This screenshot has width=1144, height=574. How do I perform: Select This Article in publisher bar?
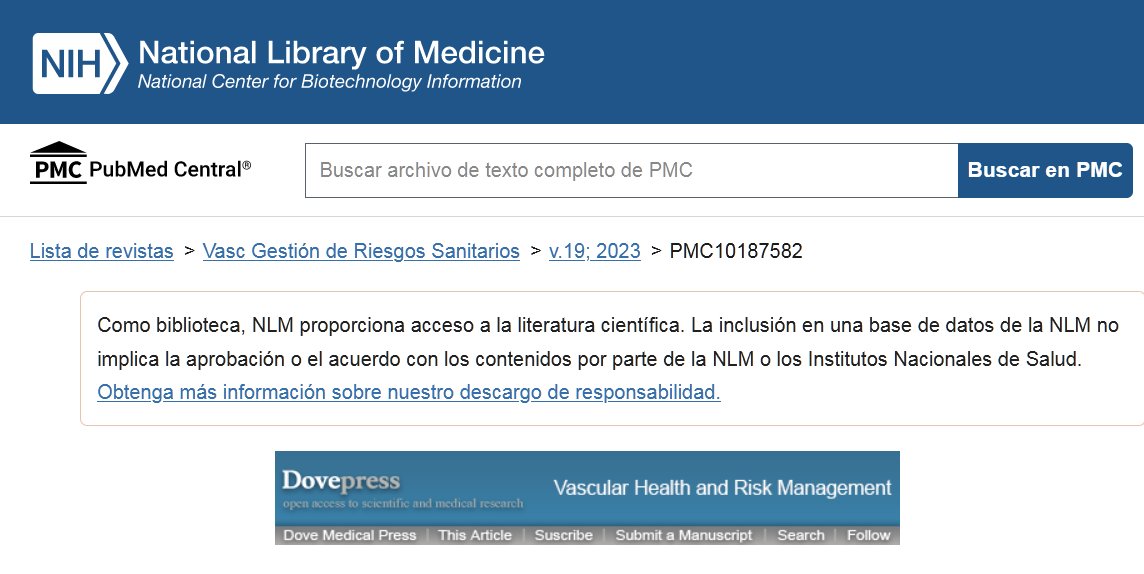tap(475, 535)
